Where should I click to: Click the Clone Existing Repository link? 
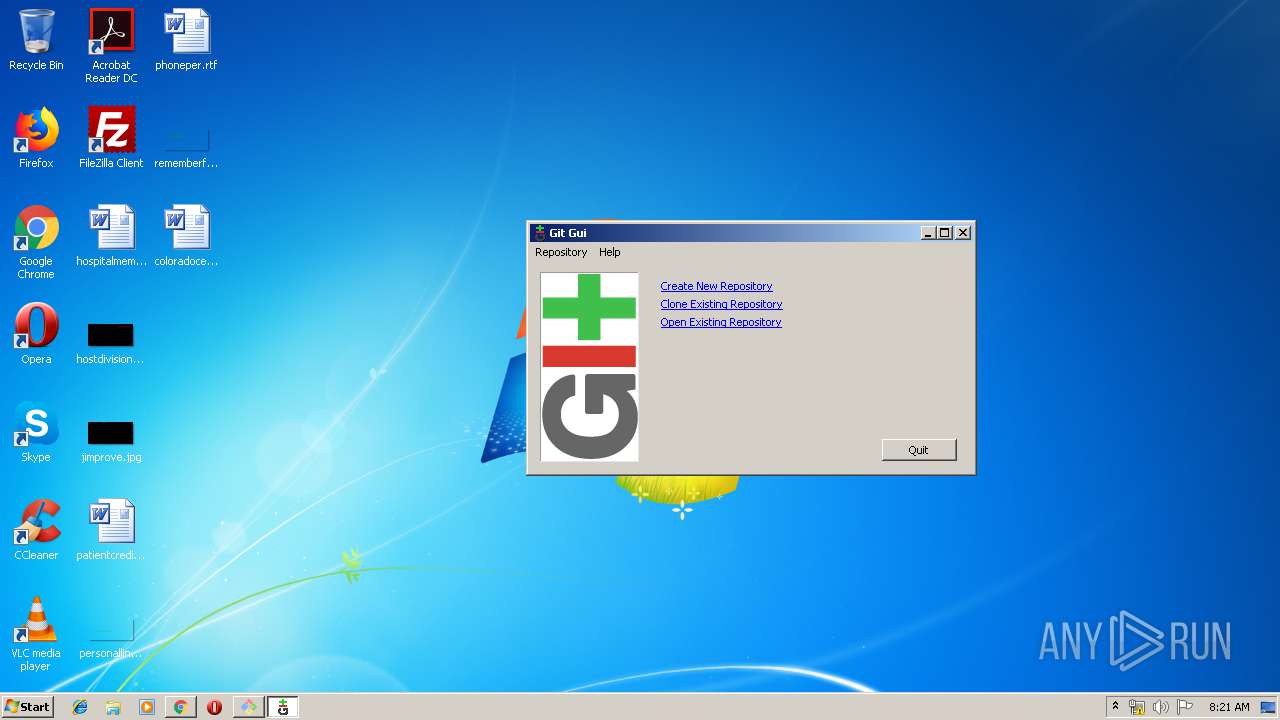[721, 304]
